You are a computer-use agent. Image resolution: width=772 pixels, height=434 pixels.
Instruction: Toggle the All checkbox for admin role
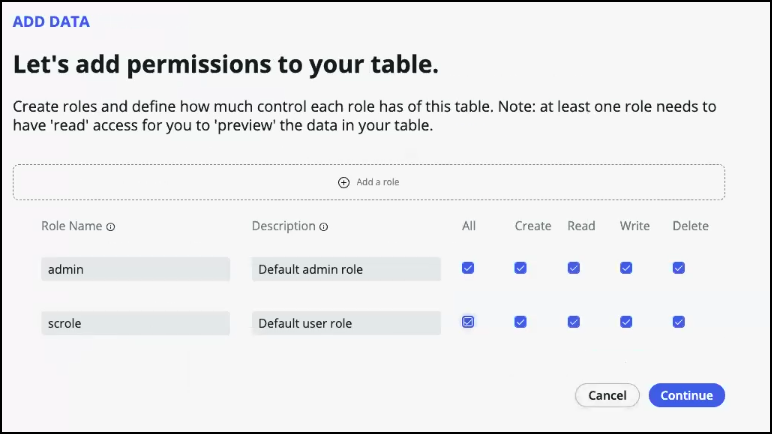tap(468, 268)
